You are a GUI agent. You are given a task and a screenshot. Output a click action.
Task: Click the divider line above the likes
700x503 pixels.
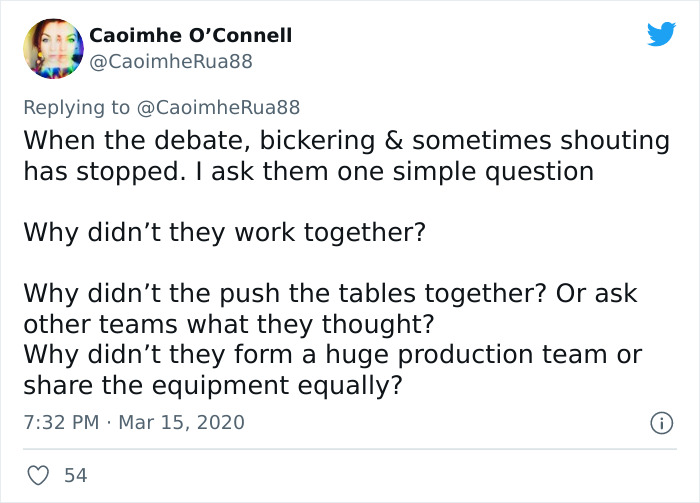349,449
